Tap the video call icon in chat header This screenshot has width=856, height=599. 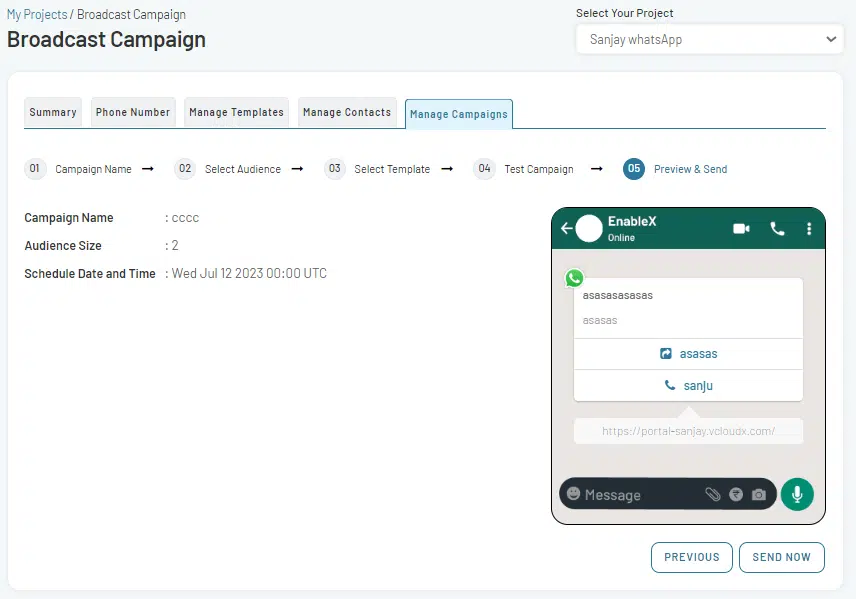click(x=741, y=228)
